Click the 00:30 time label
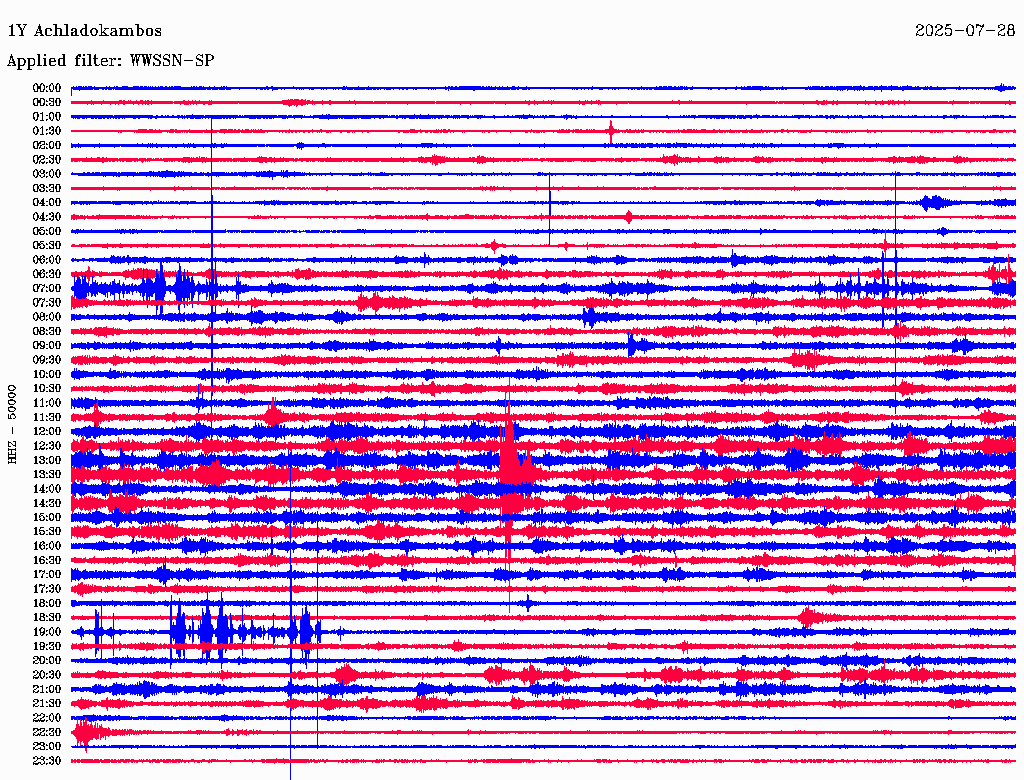 [x=47, y=102]
